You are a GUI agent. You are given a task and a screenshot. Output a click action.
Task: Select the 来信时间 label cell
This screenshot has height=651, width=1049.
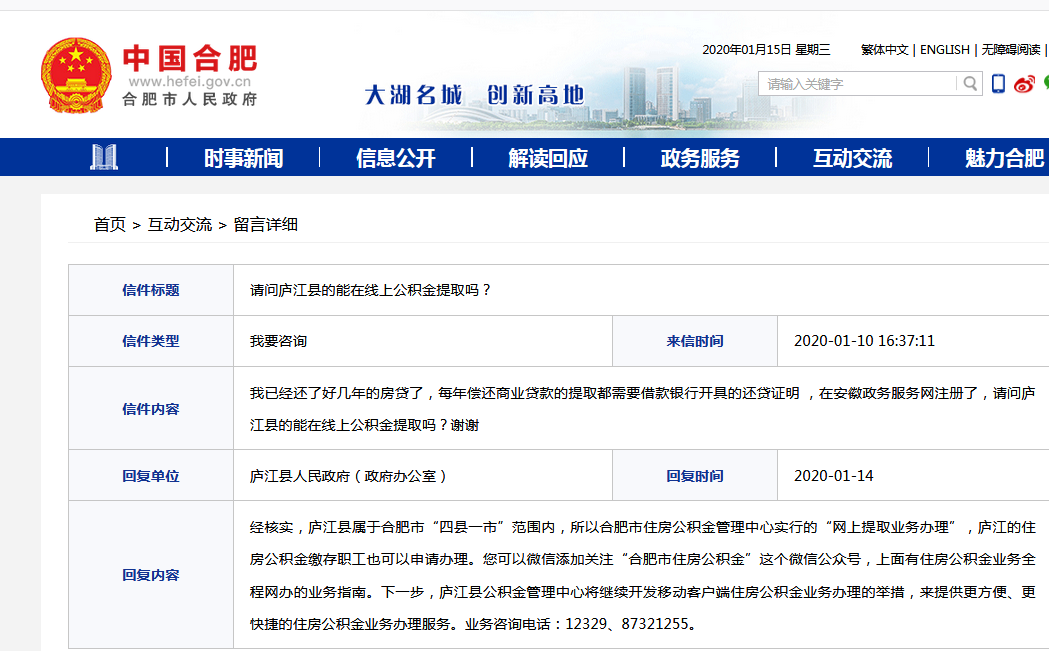[x=695, y=341]
